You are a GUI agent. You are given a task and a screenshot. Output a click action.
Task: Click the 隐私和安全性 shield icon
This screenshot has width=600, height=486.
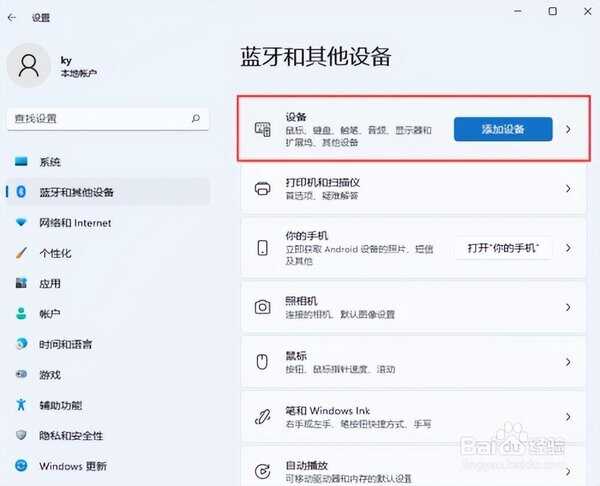point(21,435)
